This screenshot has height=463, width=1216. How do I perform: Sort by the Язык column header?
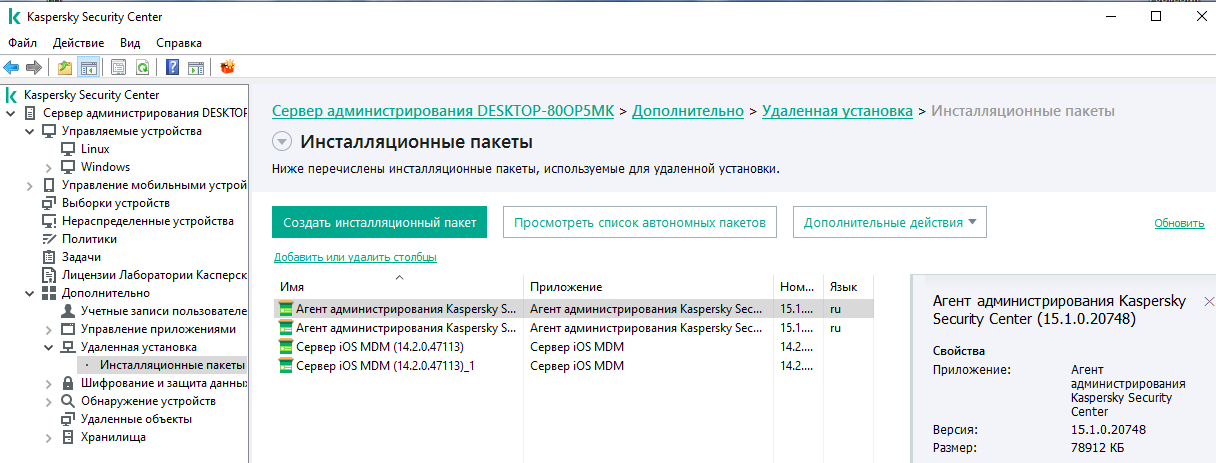(848, 286)
